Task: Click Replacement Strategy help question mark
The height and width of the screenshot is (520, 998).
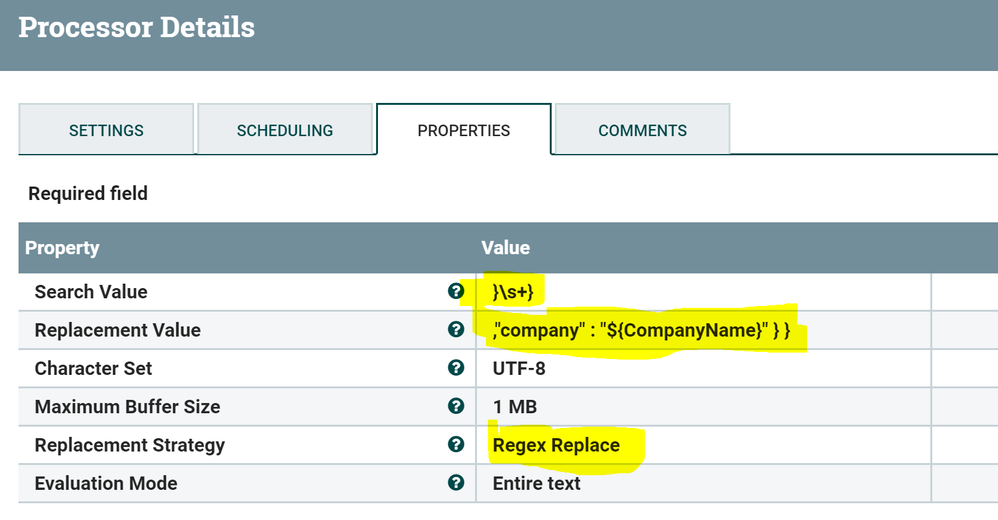Action: click(x=456, y=444)
